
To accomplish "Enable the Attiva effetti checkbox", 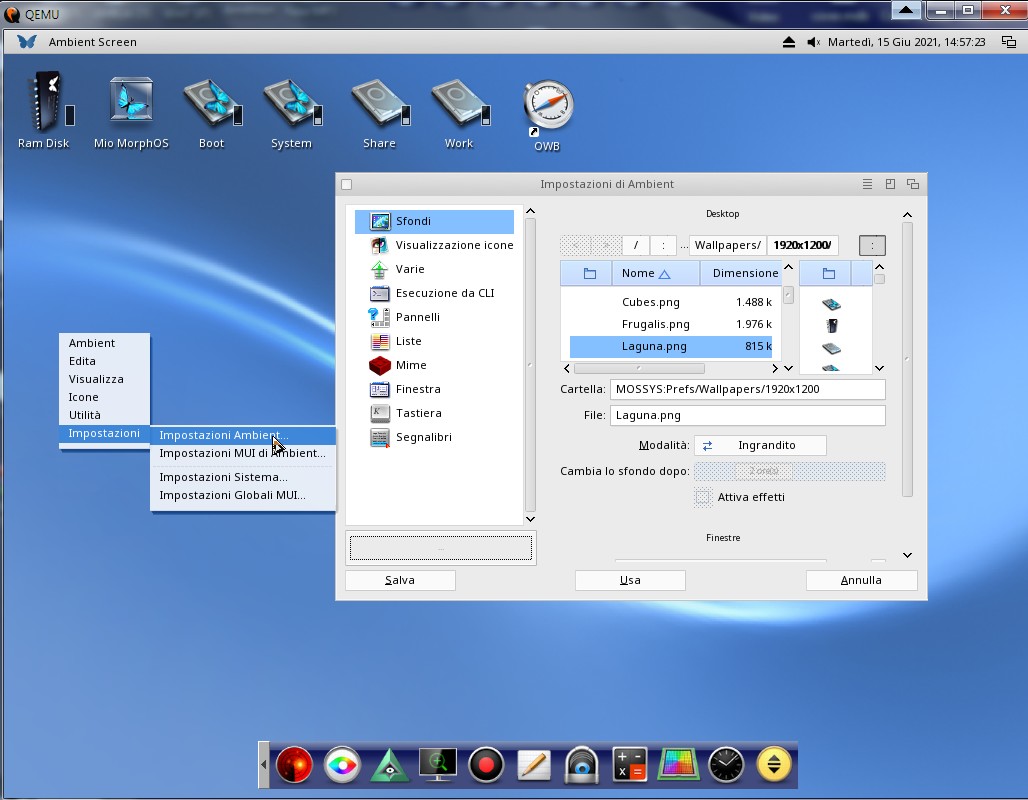I will pos(704,497).
